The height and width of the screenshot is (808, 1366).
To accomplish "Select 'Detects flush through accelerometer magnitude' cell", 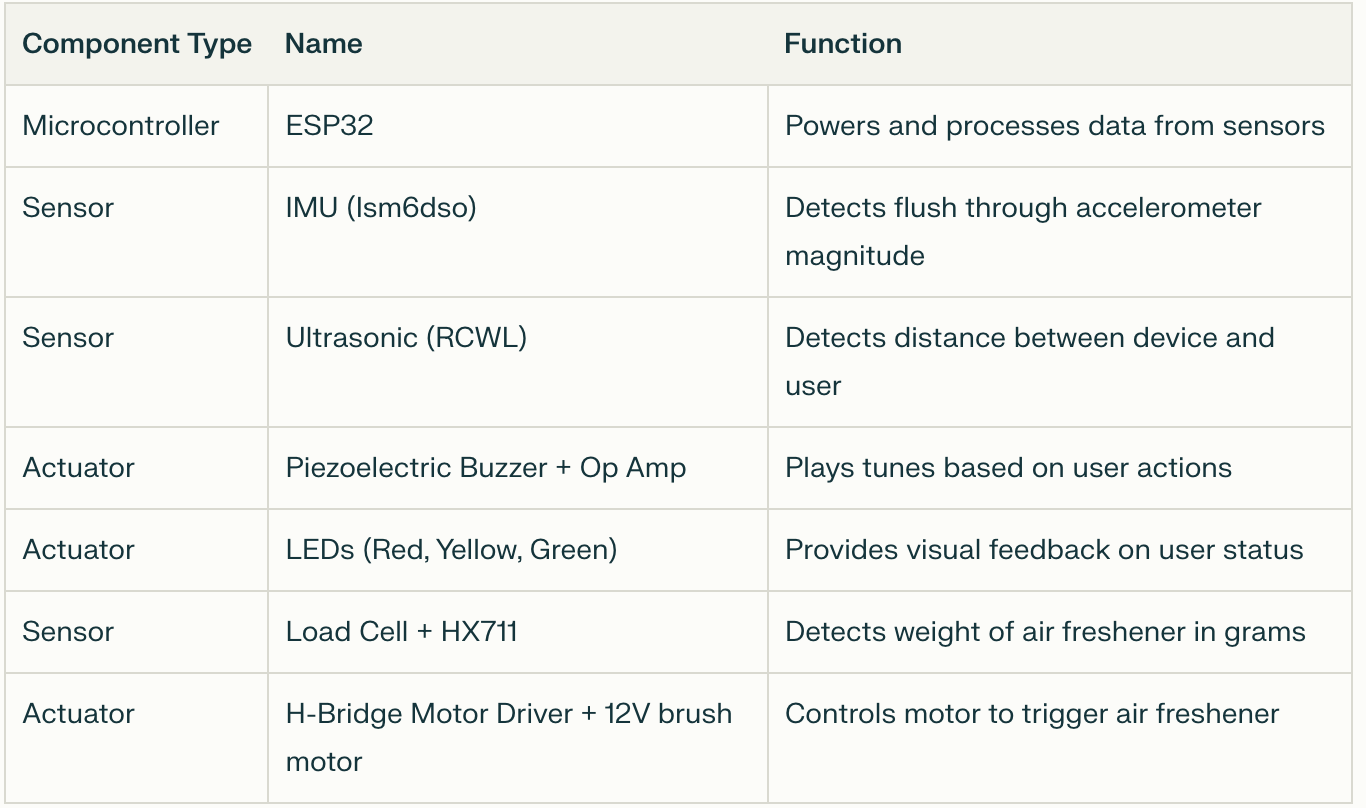I will [1023, 231].
